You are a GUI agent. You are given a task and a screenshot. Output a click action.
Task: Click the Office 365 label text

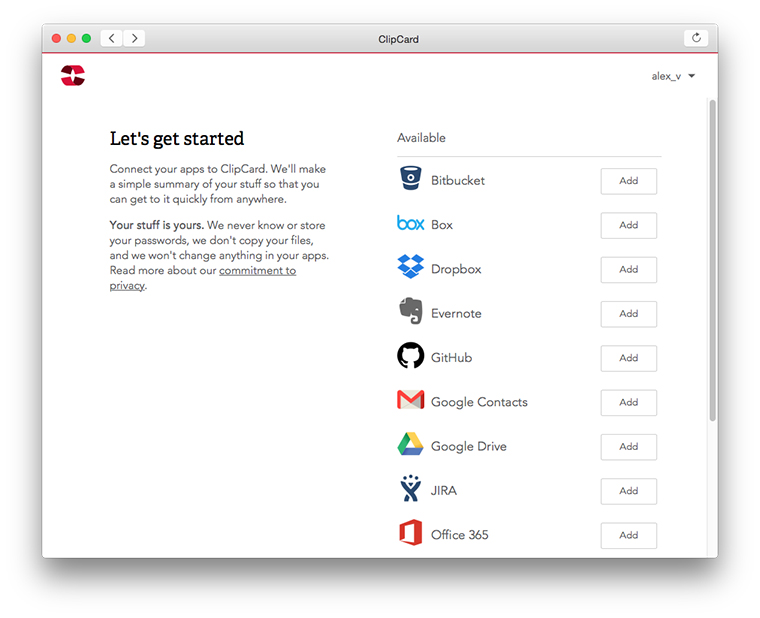coord(459,535)
